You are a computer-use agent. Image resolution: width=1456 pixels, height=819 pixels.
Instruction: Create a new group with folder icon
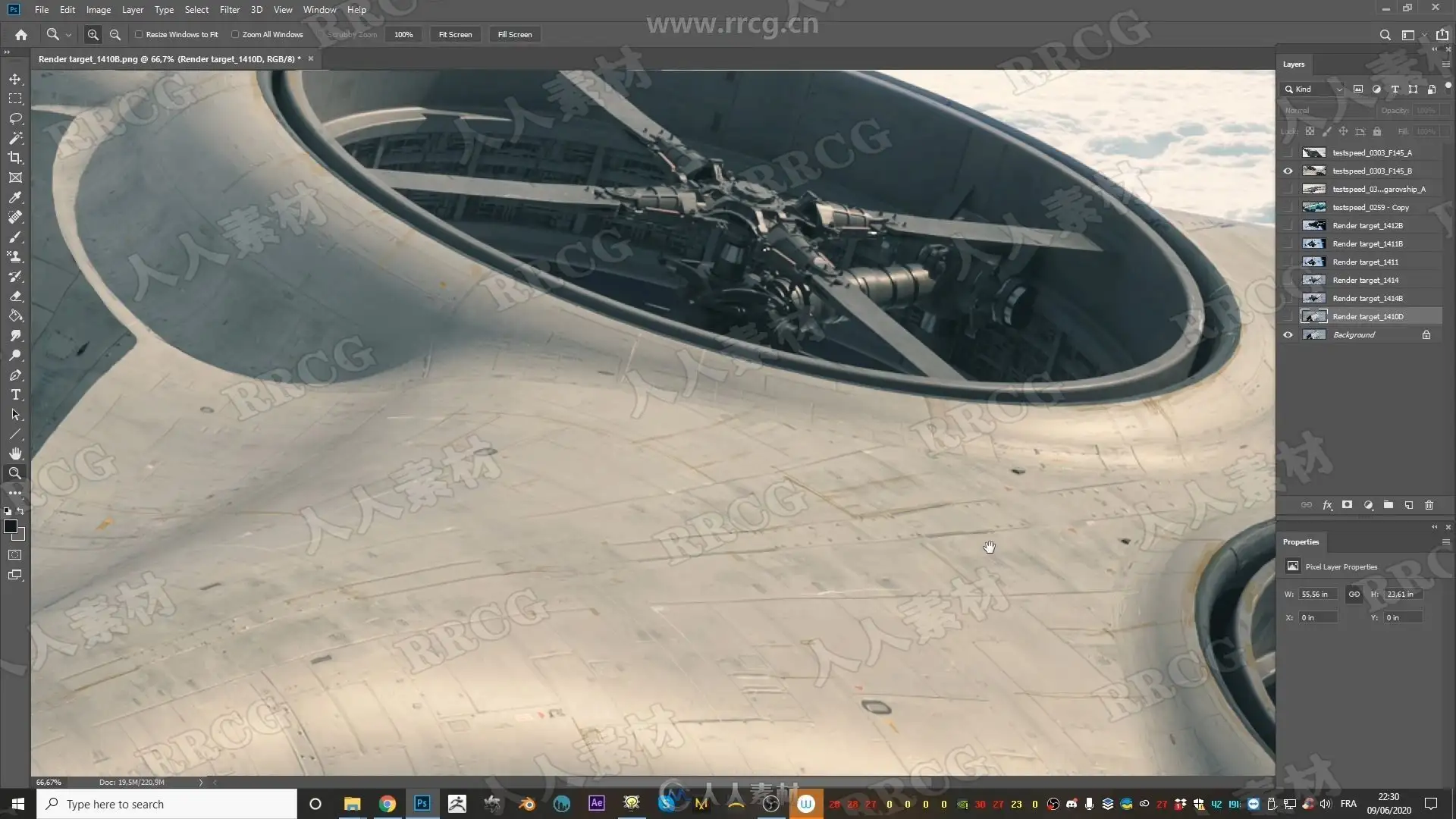point(1388,505)
